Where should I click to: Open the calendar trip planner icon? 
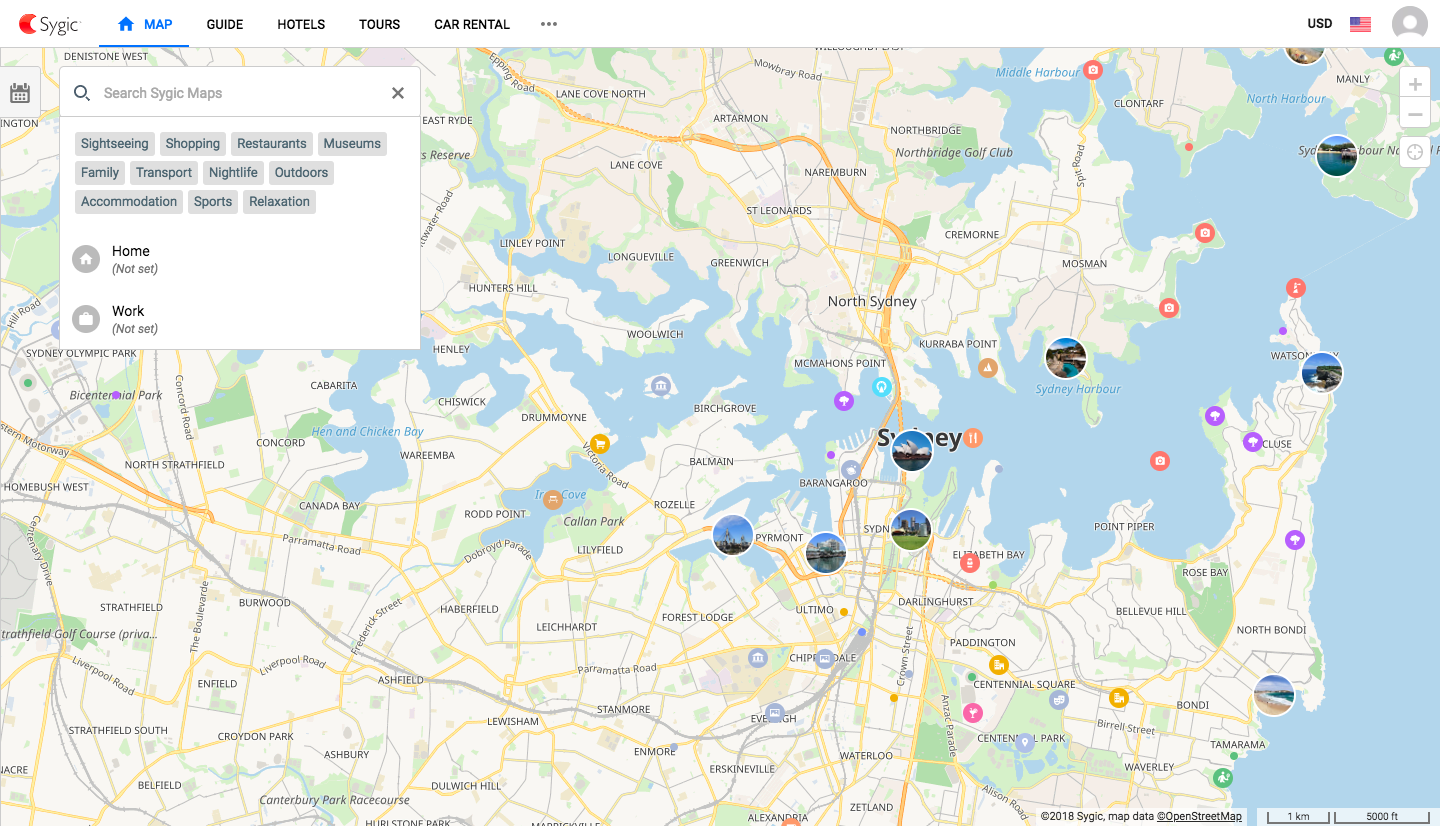[20, 93]
